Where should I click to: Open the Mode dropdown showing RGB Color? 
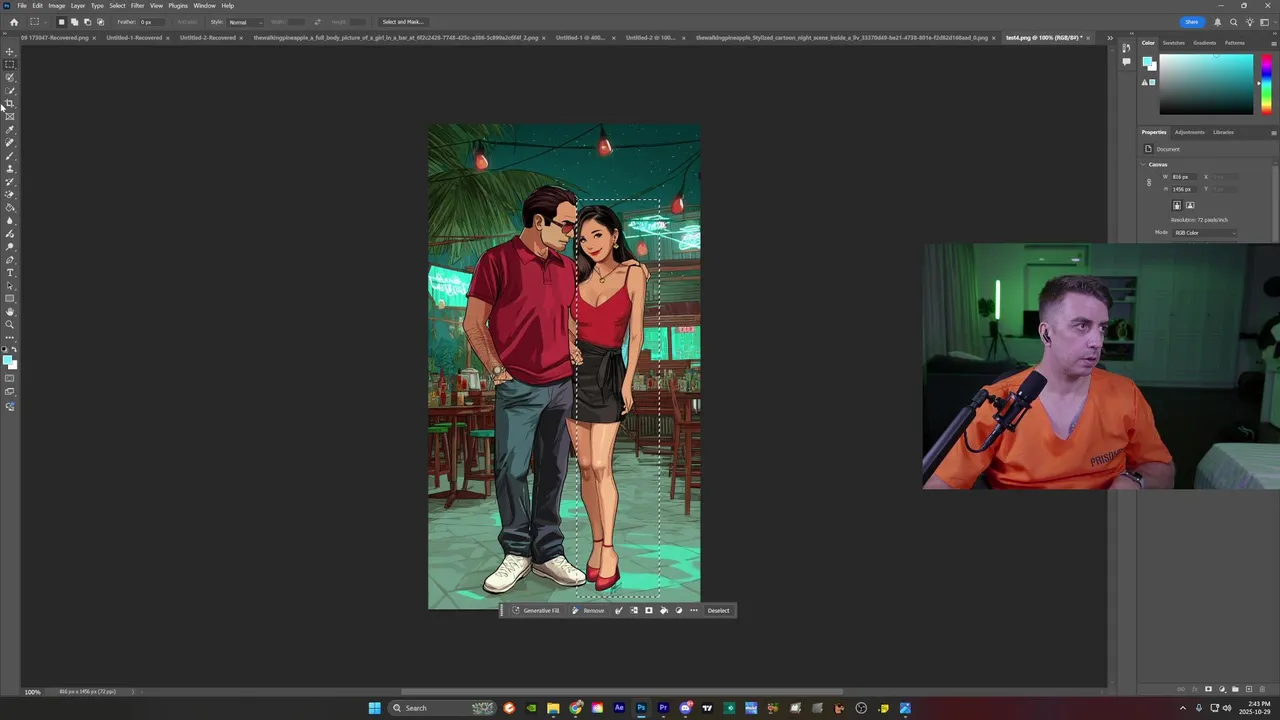tap(1204, 232)
